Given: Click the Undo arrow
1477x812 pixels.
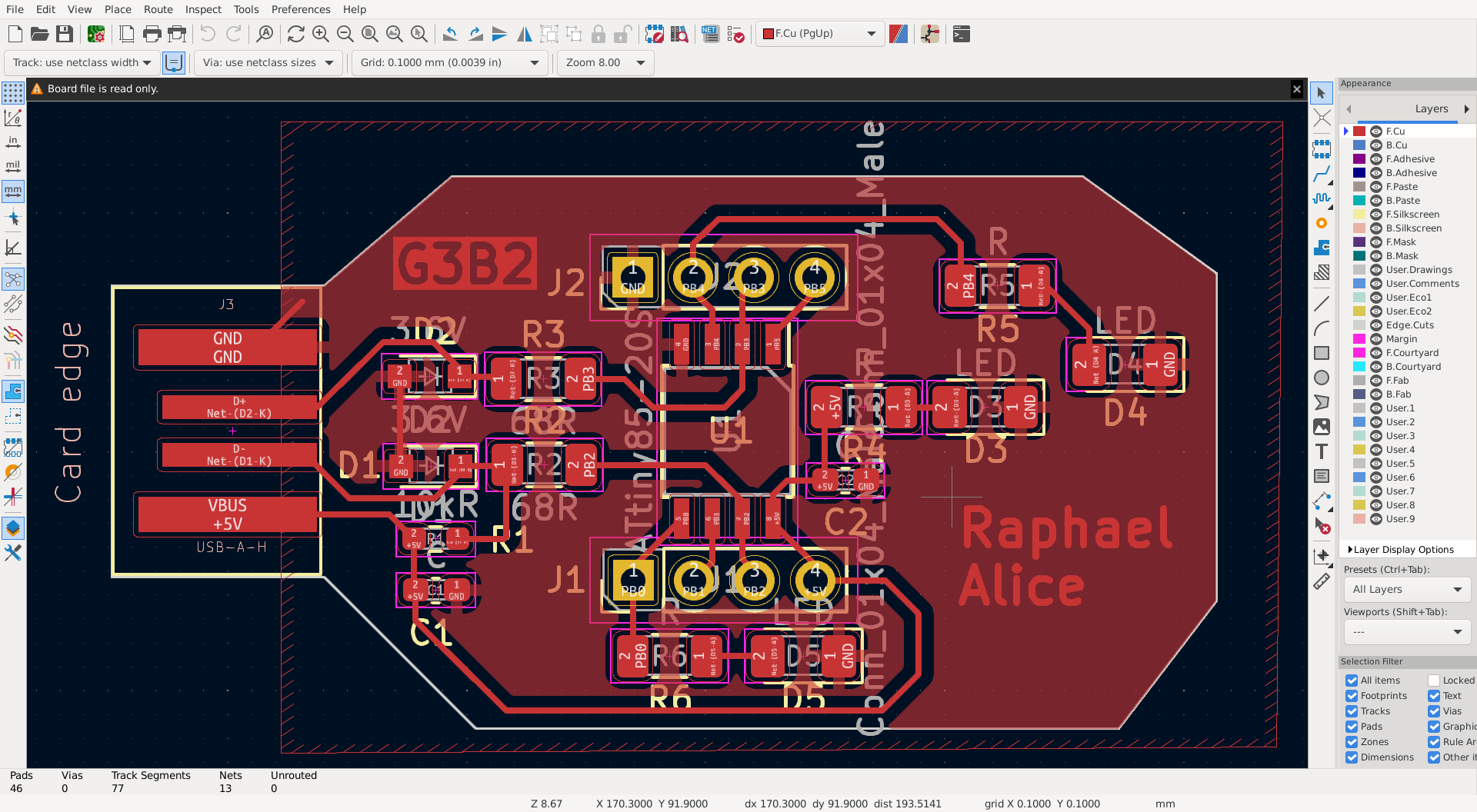Looking at the screenshot, I should tap(208, 34).
